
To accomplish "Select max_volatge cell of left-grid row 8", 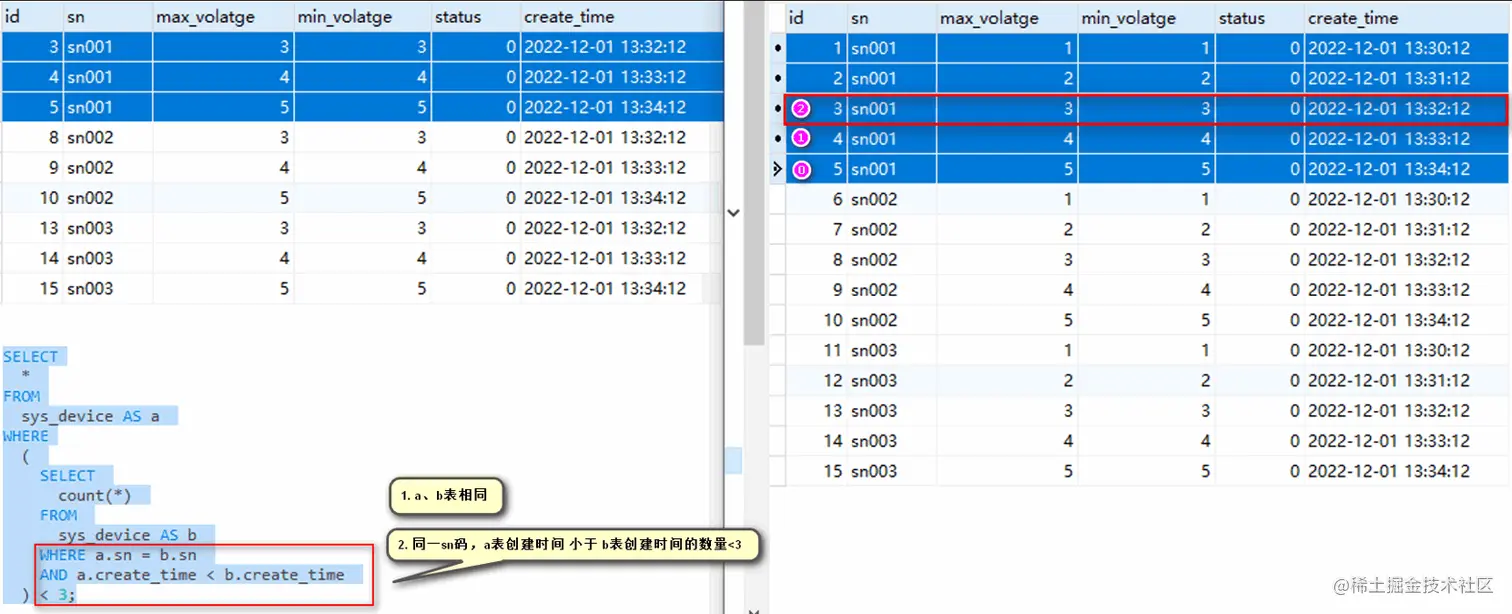I will pyautogui.click(x=223, y=137).
